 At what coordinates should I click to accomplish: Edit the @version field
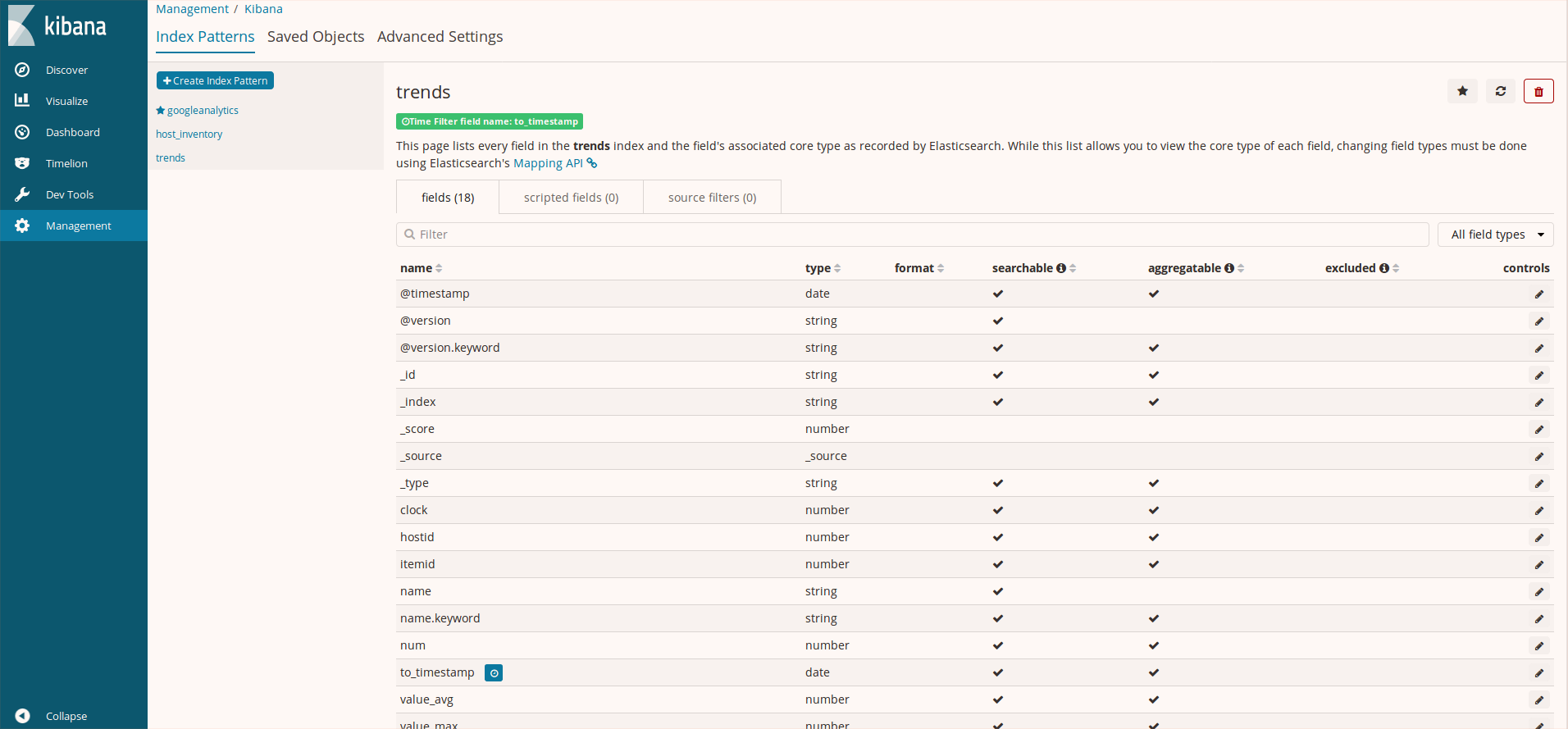click(1539, 321)
